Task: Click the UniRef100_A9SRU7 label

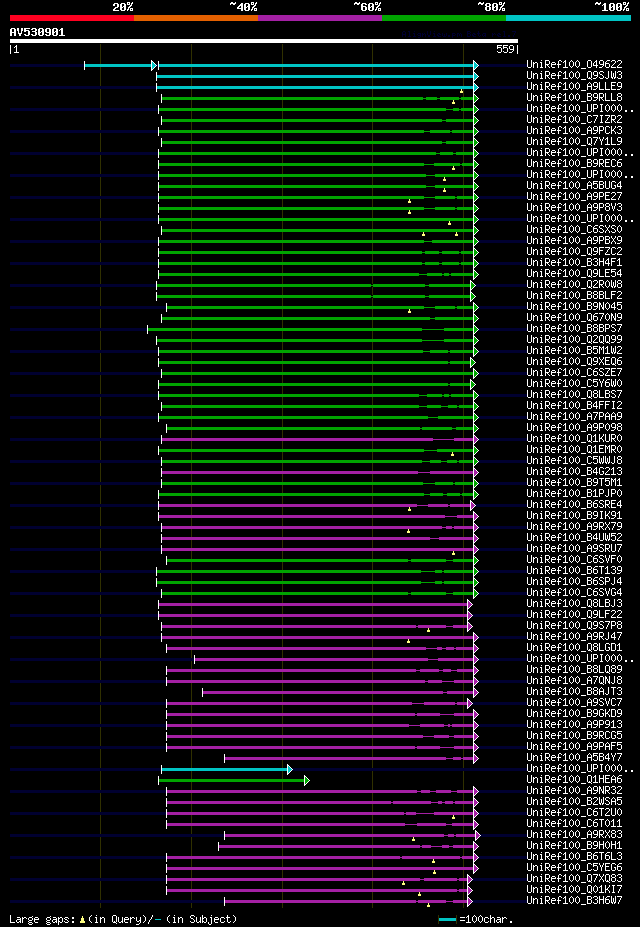Action: (x=574, y=549)
